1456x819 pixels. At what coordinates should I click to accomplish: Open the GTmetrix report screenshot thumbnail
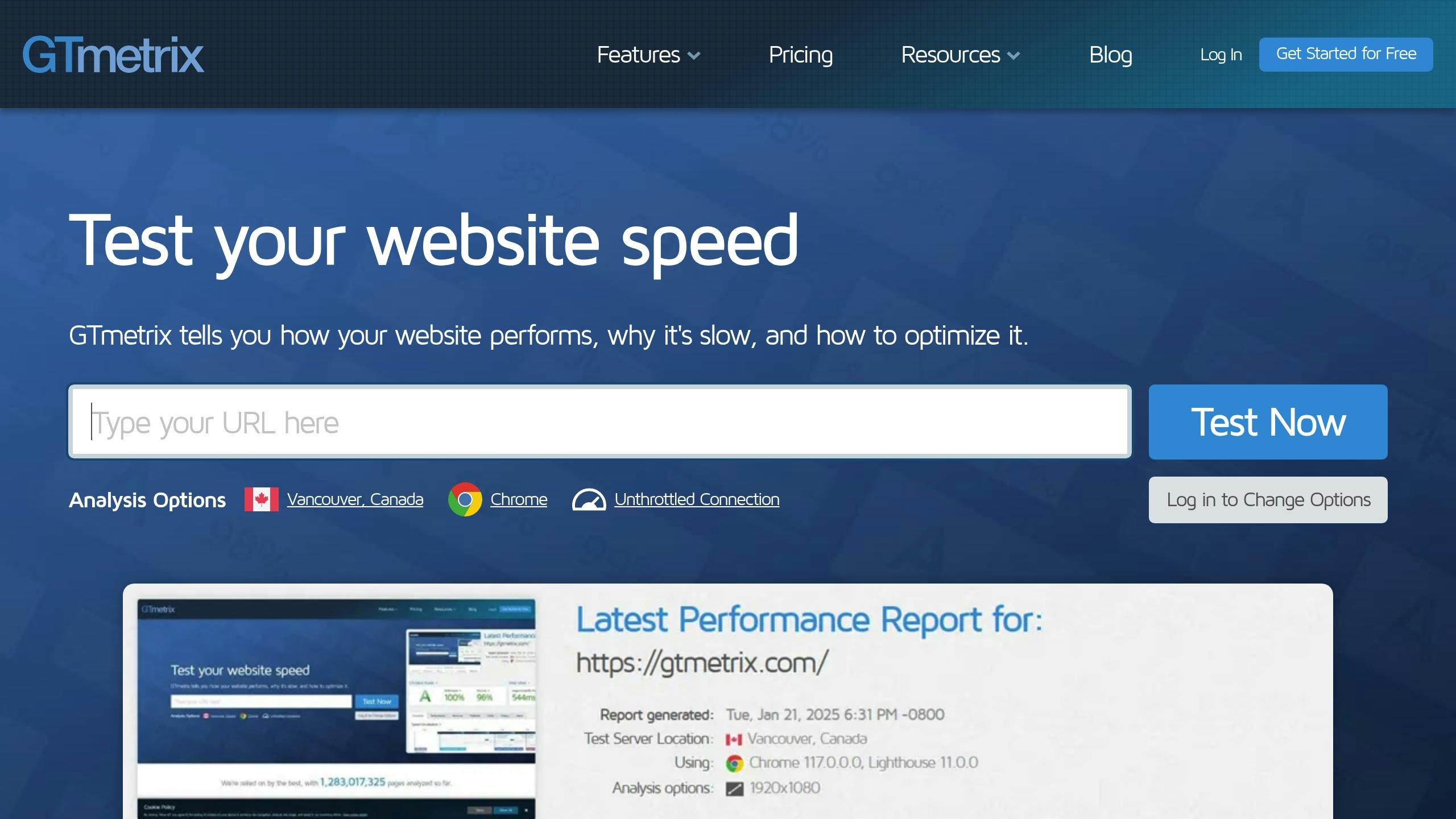point(336,708)
